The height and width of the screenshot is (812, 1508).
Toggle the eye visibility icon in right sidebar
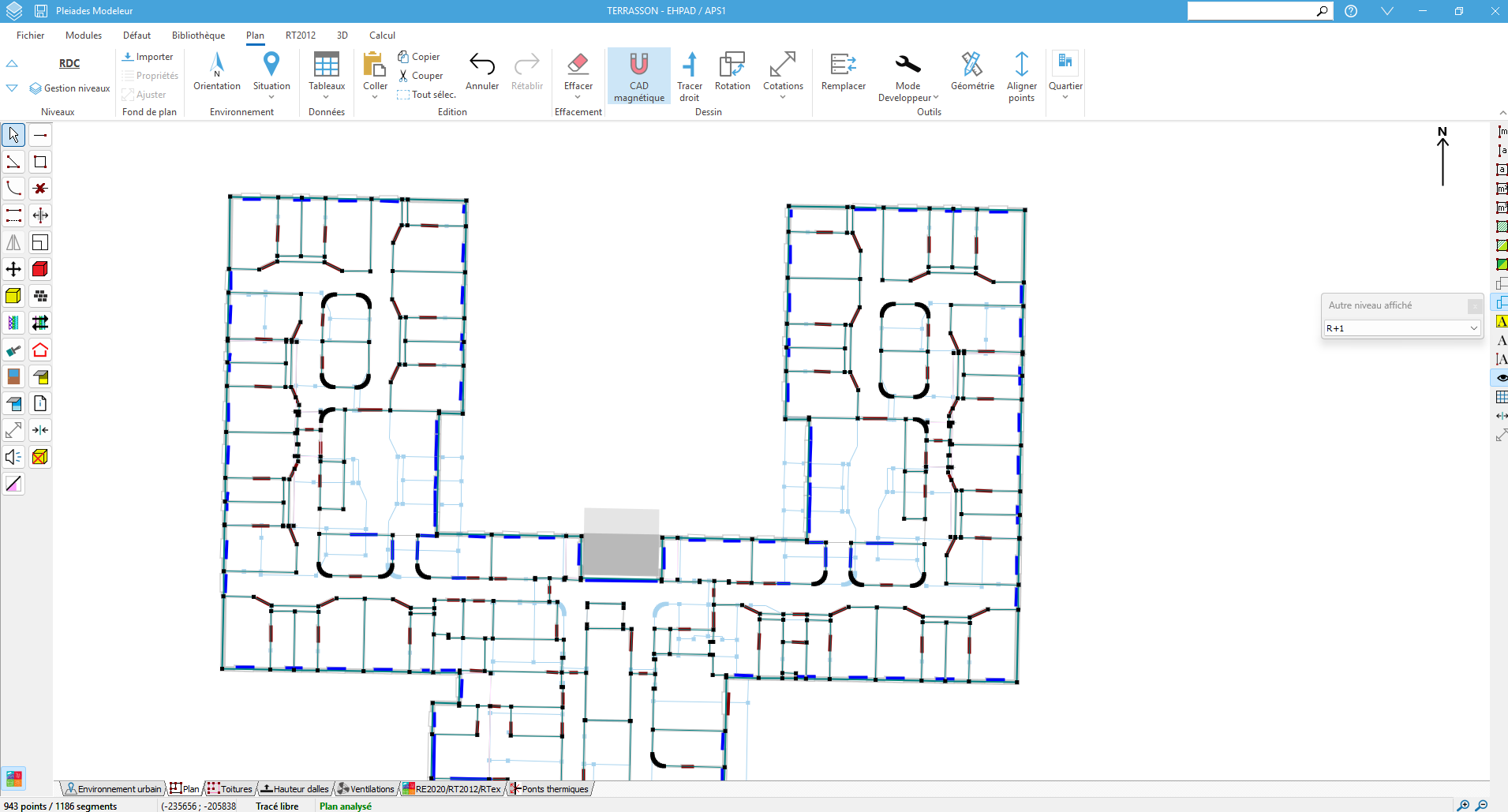1501,378
